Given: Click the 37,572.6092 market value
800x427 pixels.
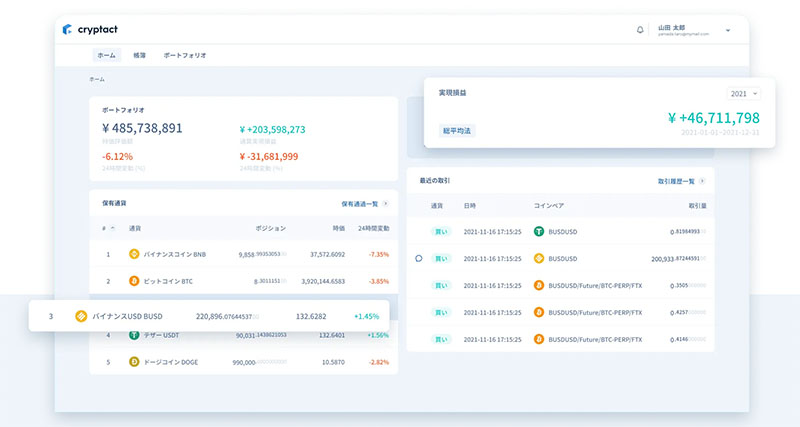Looking at the screenshot, I should point(328,254).
